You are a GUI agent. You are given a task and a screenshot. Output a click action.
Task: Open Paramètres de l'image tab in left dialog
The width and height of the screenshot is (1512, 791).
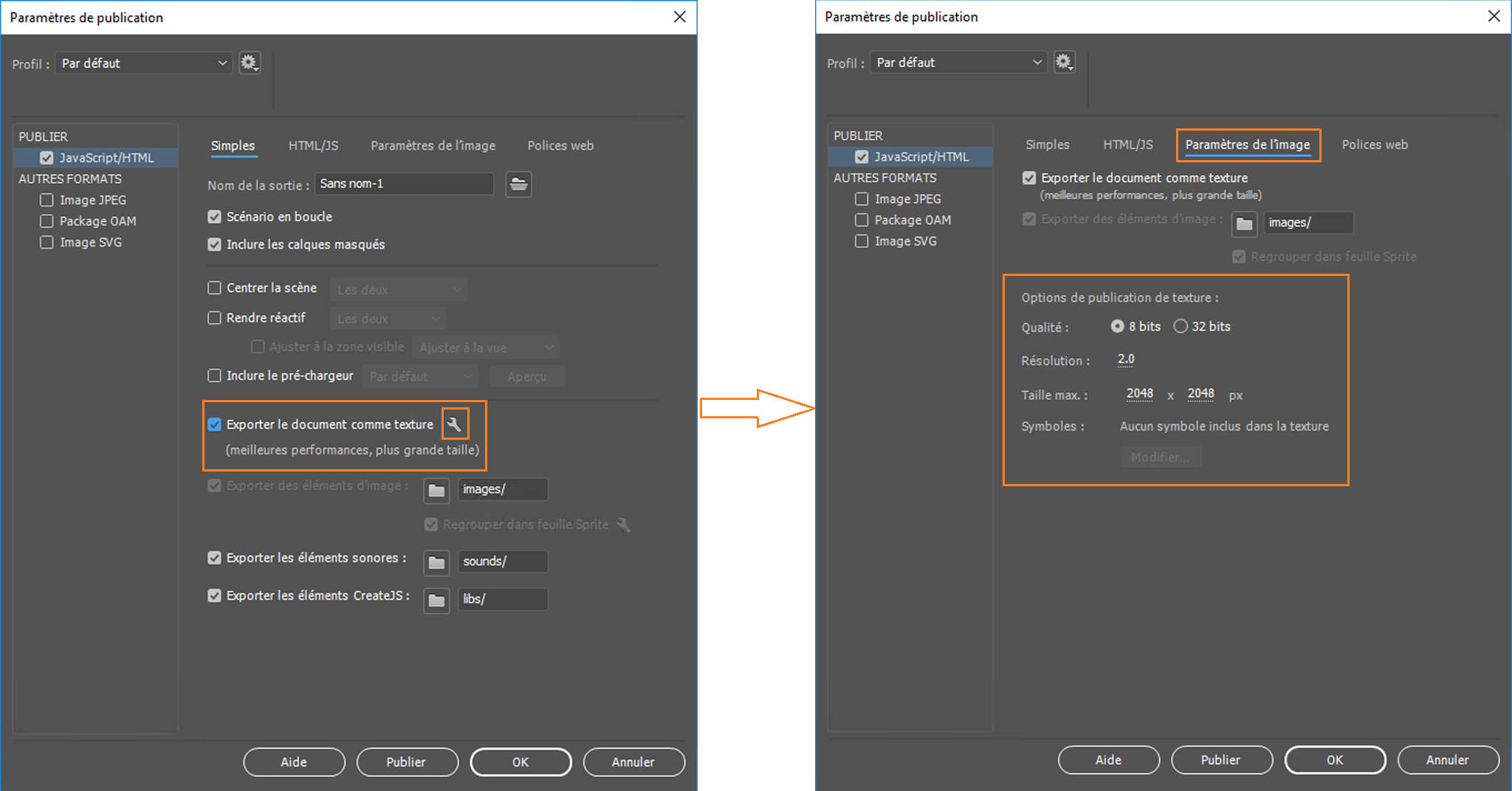point(433,145)
